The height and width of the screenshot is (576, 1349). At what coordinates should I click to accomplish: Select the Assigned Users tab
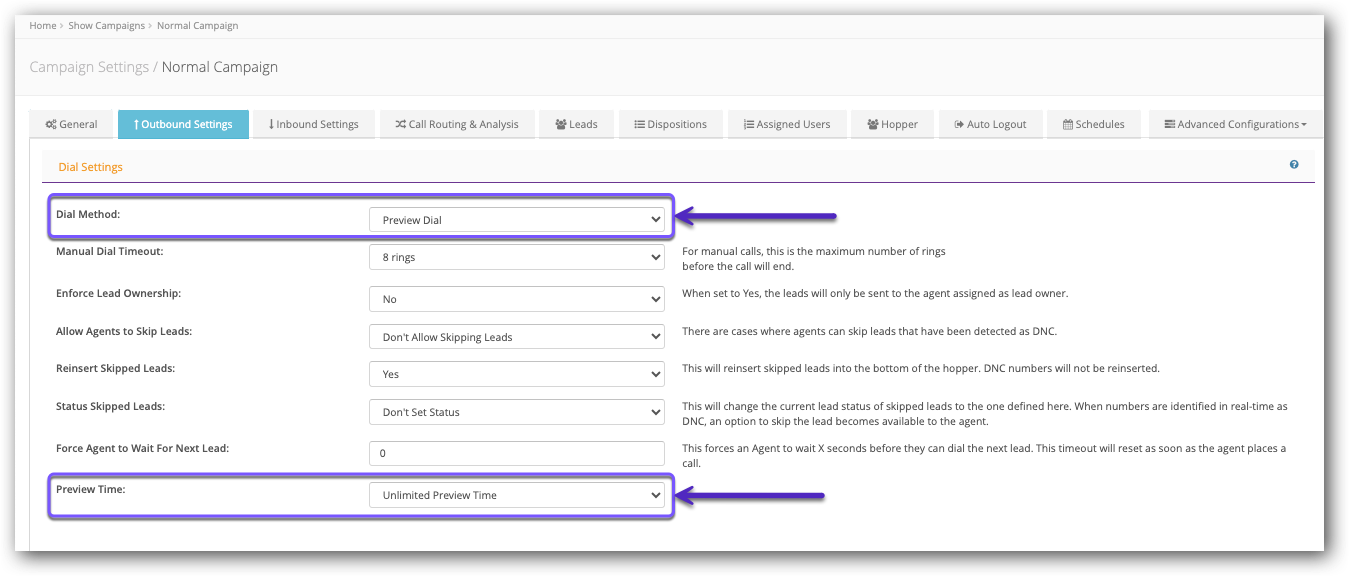pyautogui.click(x=786, y=124)
